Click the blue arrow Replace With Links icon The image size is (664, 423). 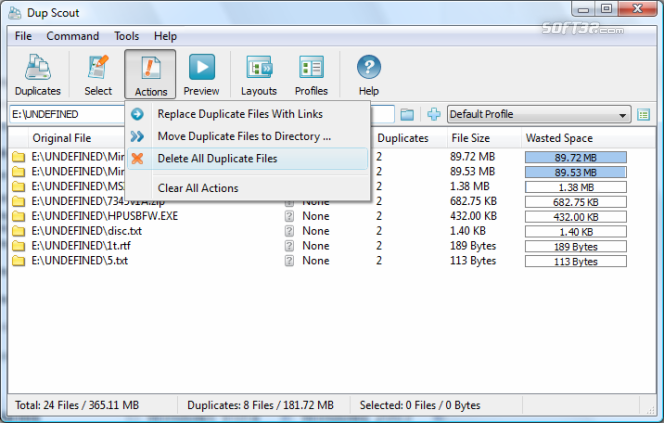(x=137, y=114)
